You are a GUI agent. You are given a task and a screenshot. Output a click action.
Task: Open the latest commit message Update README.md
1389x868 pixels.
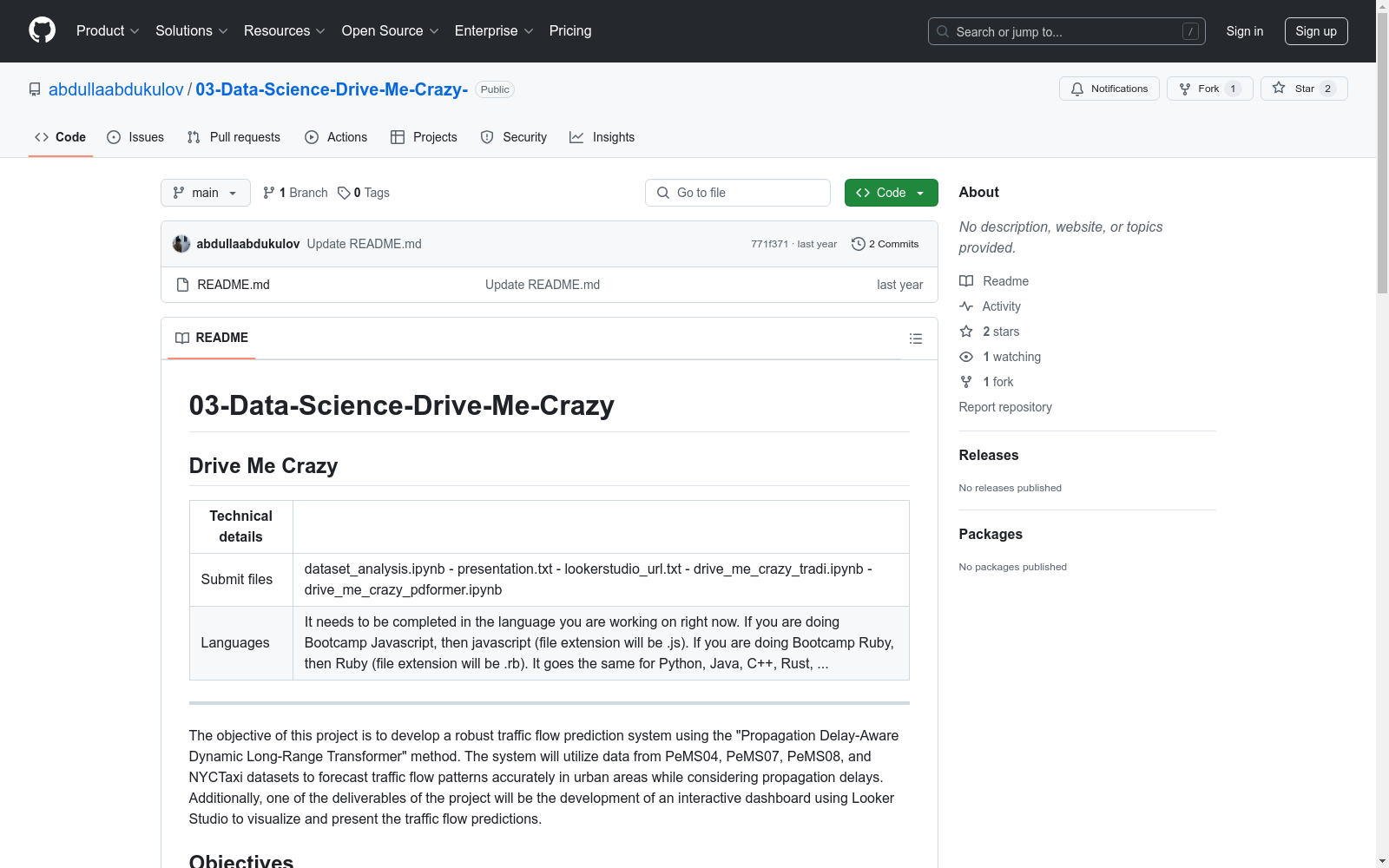pyautogui.click(x=364, y=244)
